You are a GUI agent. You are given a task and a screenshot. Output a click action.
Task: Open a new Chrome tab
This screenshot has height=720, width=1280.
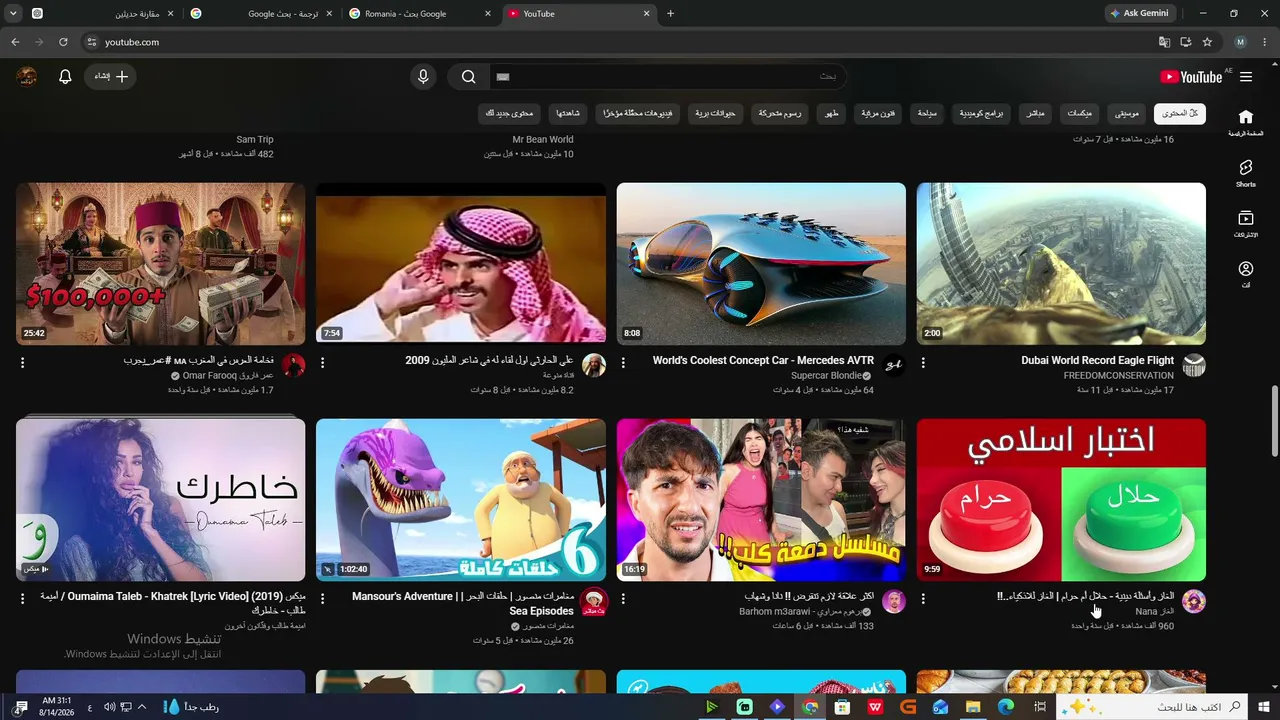(670, 14)
